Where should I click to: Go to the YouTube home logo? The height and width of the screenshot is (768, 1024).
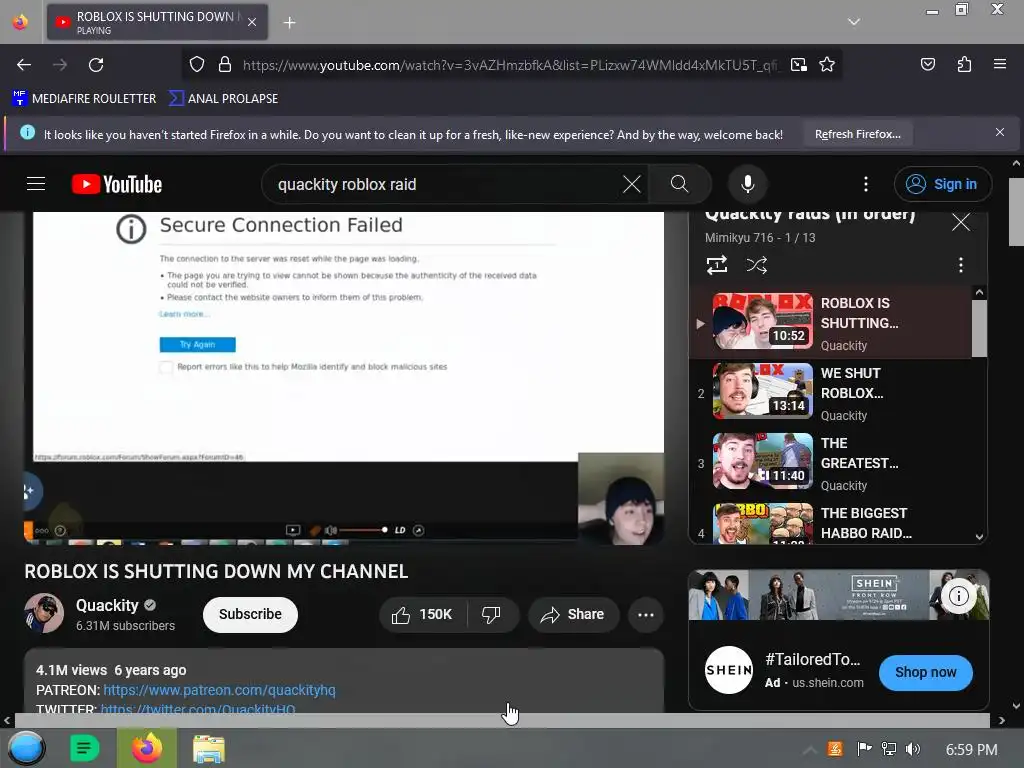(117, 184)
